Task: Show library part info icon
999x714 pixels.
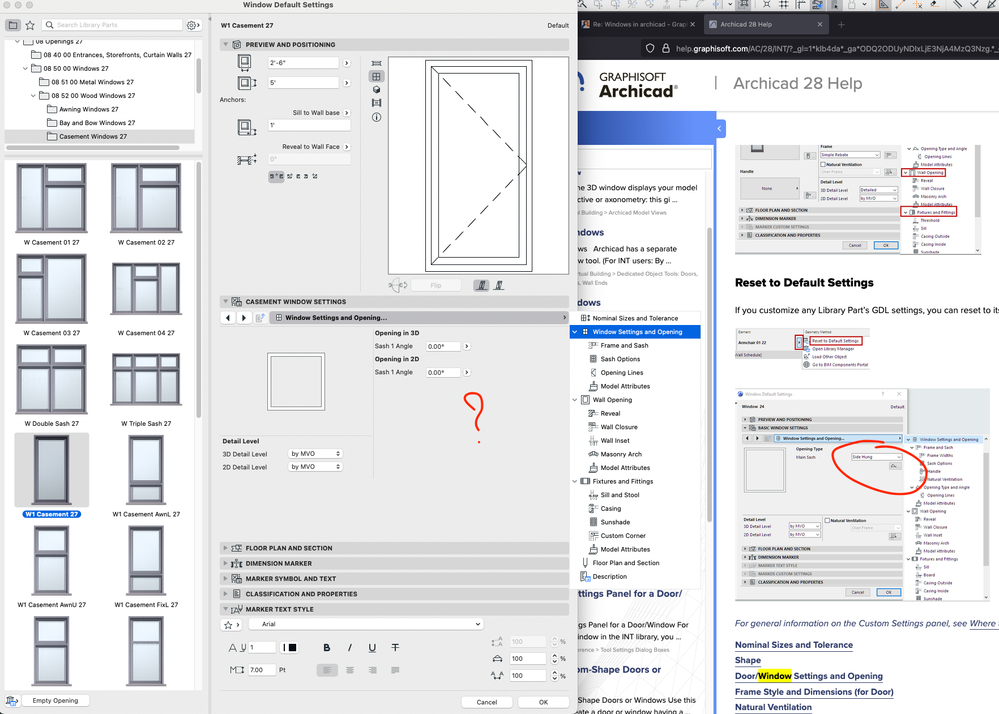Action: point(377,117)
